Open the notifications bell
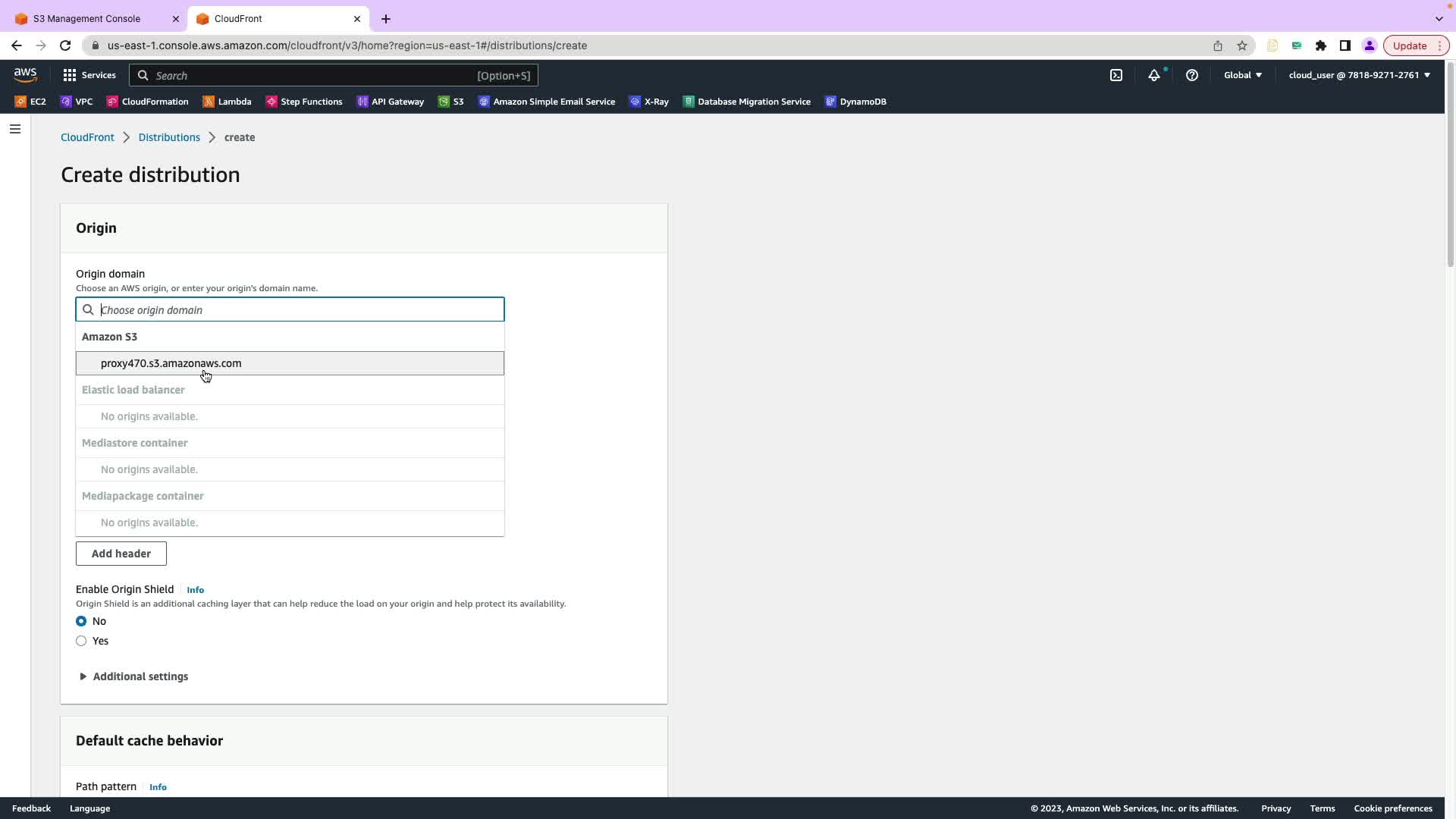This screenshot has height=819, width=1456. tap(1153, 75)
